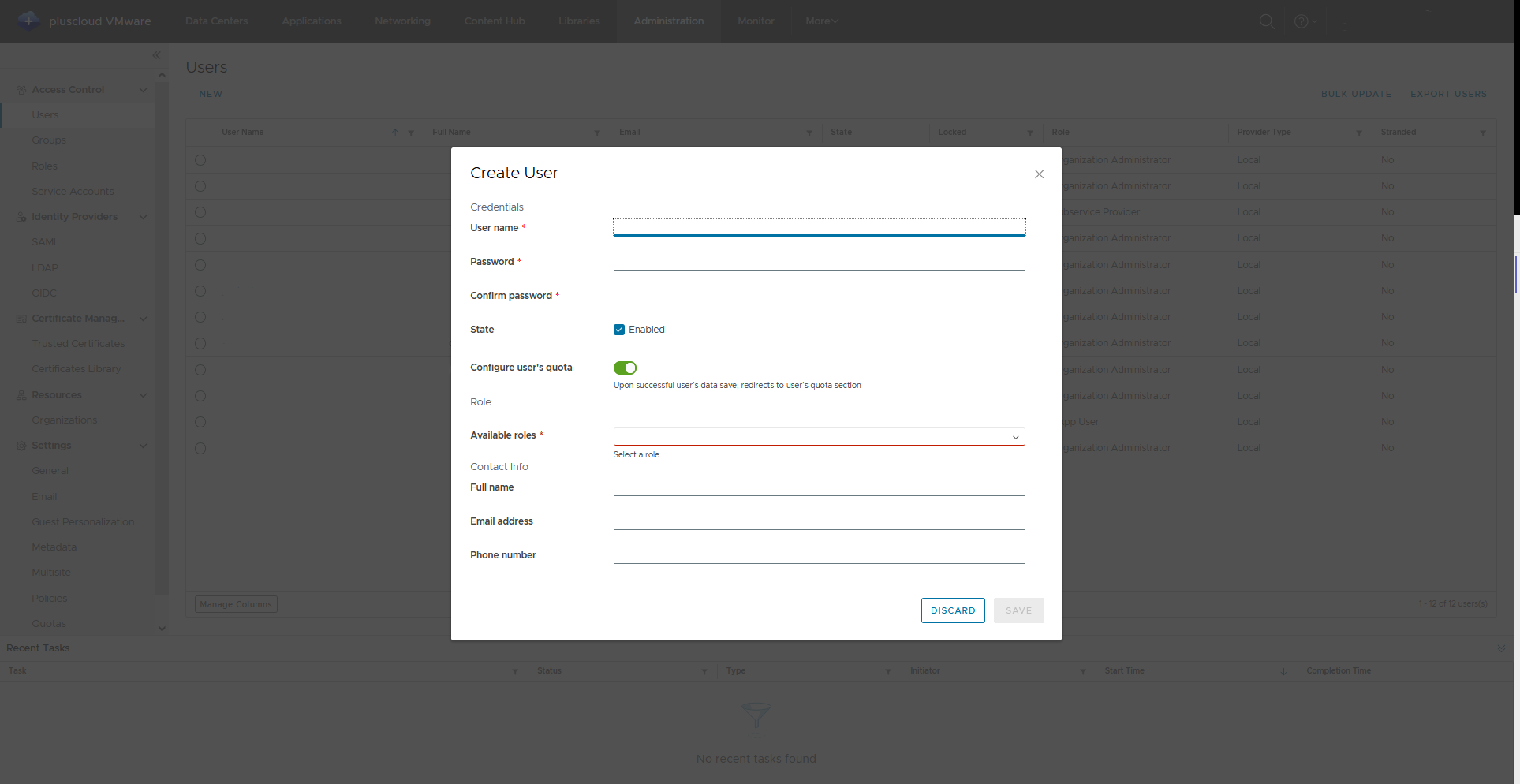1520x784 pixels.
Task: Select Groups in sidebar
Action: 49,140
